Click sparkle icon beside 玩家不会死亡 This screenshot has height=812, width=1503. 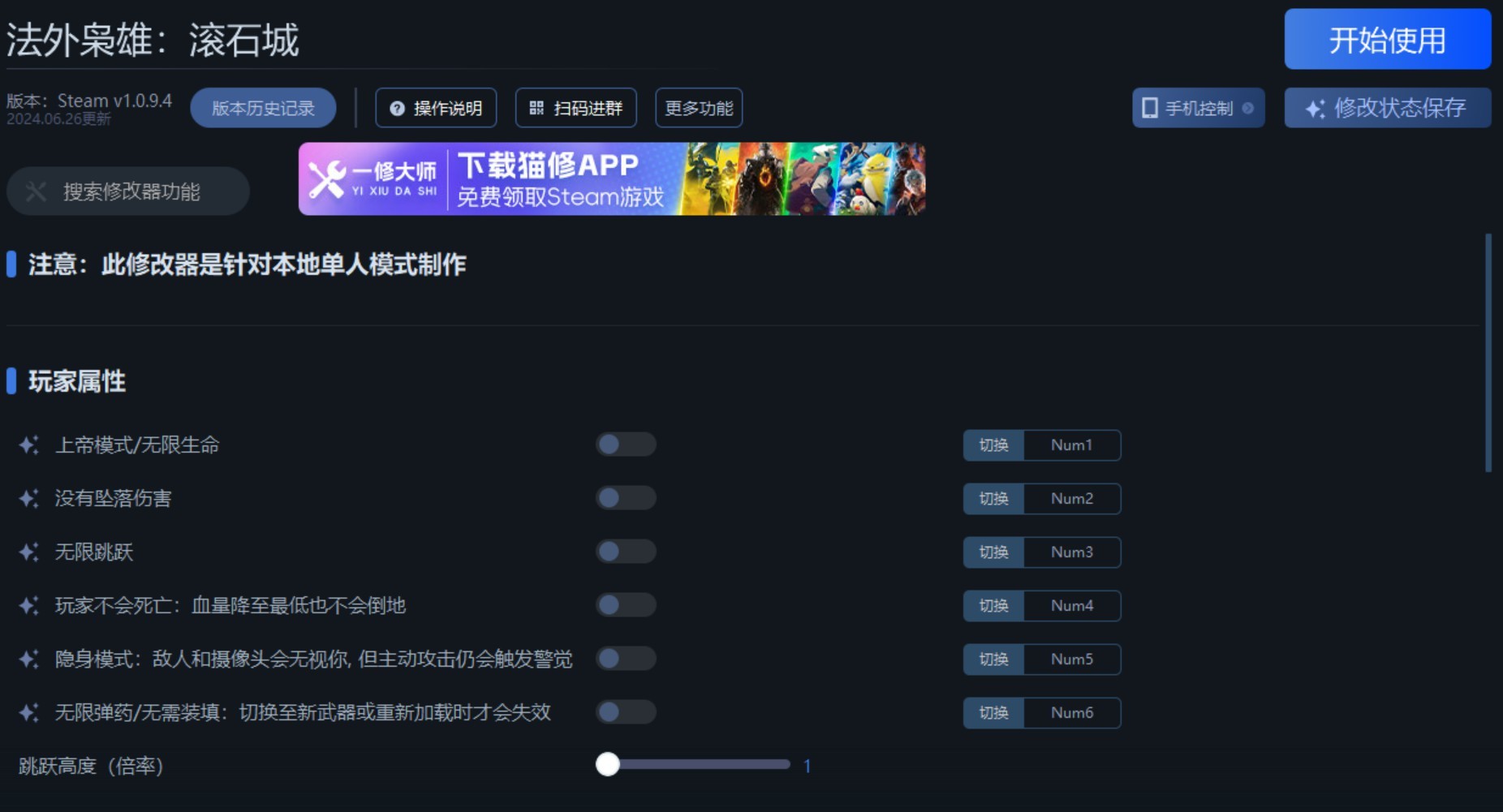(28, 606)
